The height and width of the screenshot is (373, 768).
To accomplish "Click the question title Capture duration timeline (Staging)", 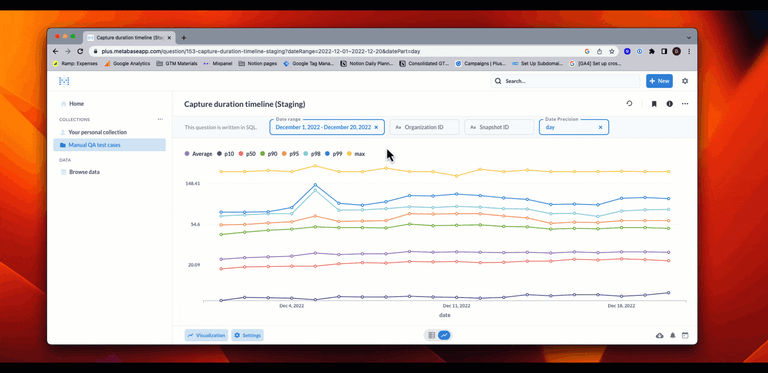I will 245,104.
